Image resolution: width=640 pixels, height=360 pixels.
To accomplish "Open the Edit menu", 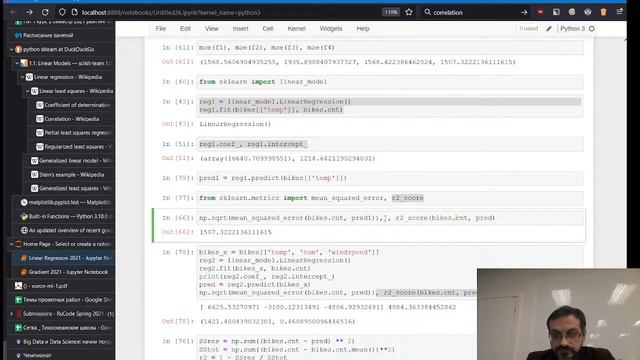I will click(x=185, y=29).
